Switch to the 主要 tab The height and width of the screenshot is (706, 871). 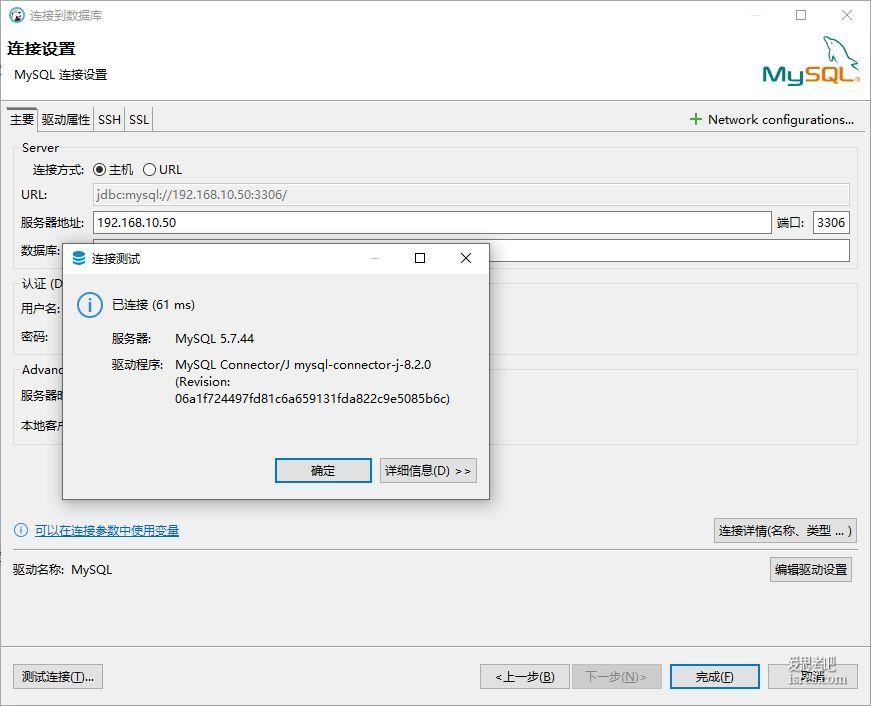pyautogui.click(x=22, y=119)
